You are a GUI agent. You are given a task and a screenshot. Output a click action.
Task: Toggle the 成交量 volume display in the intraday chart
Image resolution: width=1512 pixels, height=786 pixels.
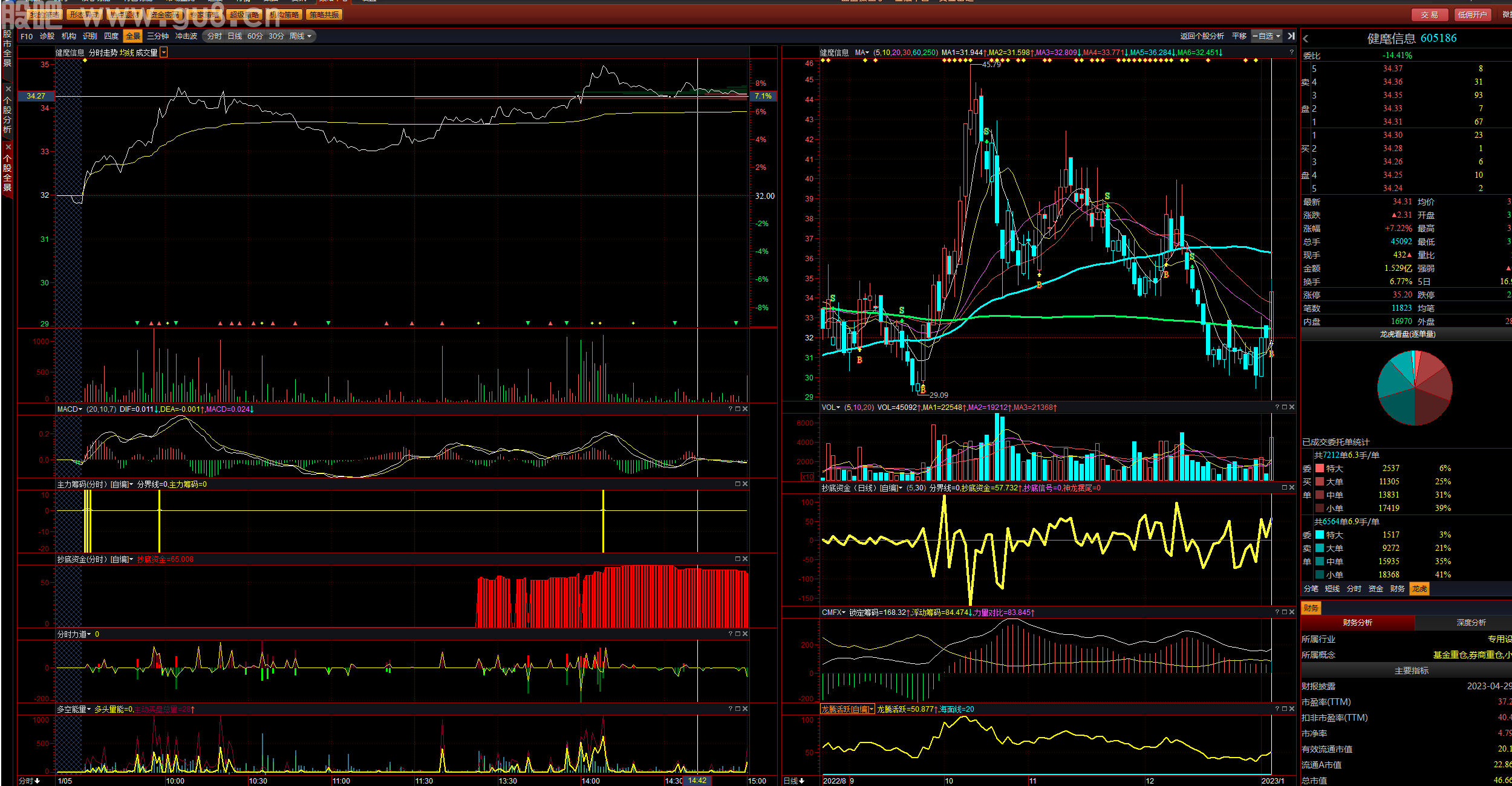[x=146, y=53]
